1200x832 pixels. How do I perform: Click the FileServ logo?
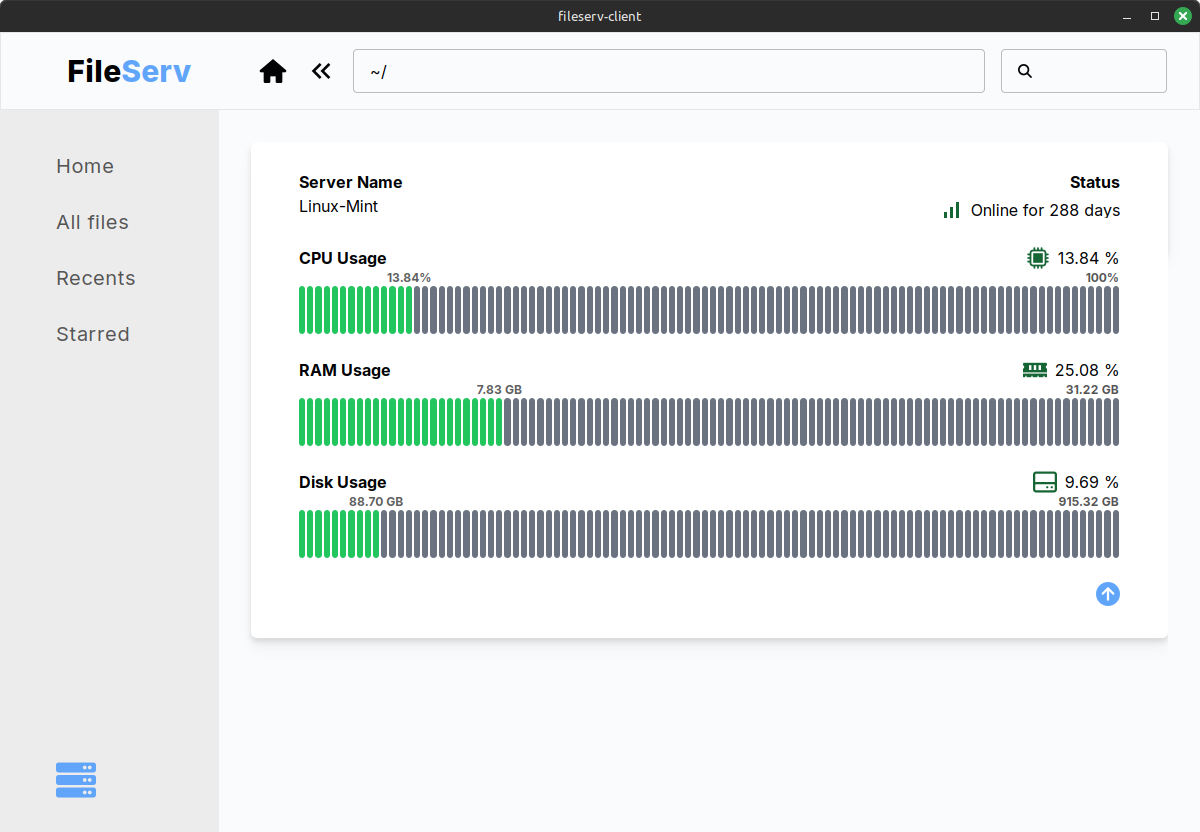click(x=128, y=70)
